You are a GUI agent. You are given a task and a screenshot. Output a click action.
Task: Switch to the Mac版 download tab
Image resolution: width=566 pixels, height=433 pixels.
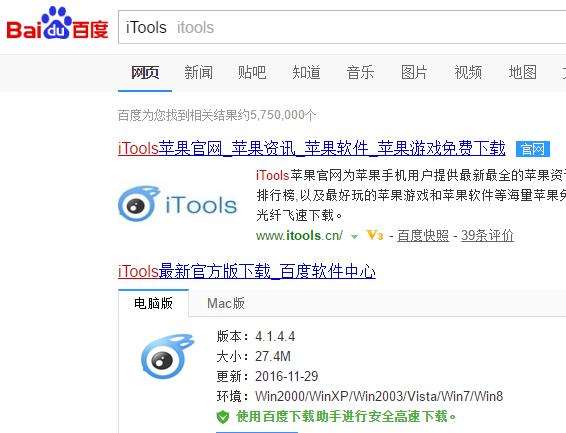pos(226,303)
